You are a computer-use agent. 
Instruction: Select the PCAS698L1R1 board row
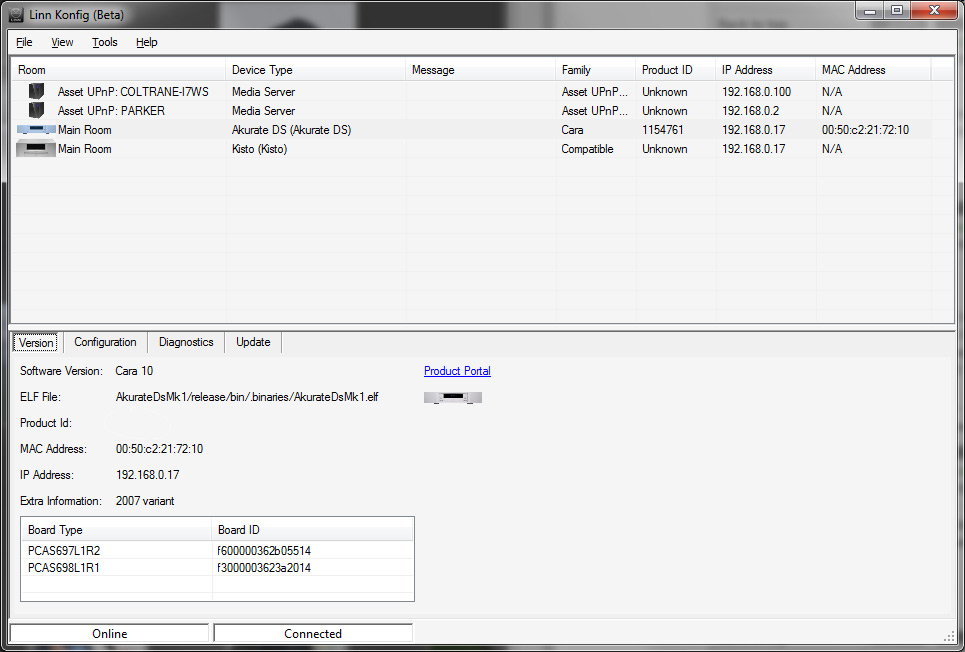[x=217, y=568]
